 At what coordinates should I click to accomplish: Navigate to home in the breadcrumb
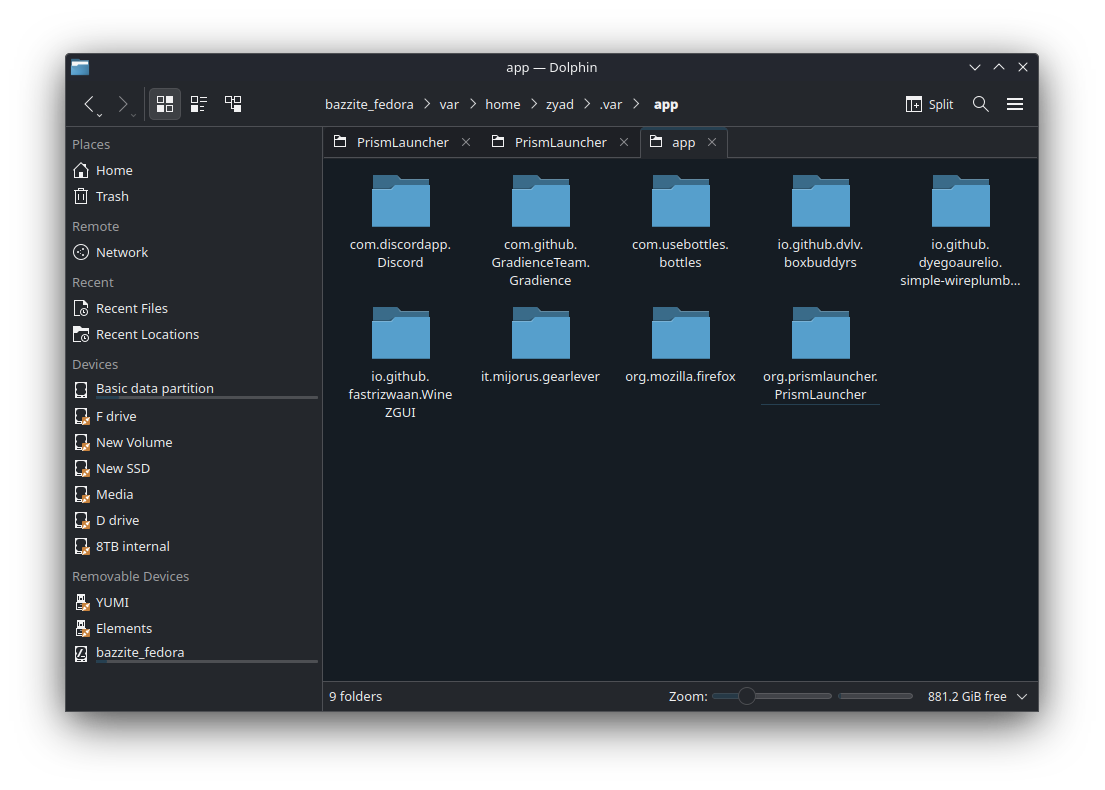(x=502, y=104)
